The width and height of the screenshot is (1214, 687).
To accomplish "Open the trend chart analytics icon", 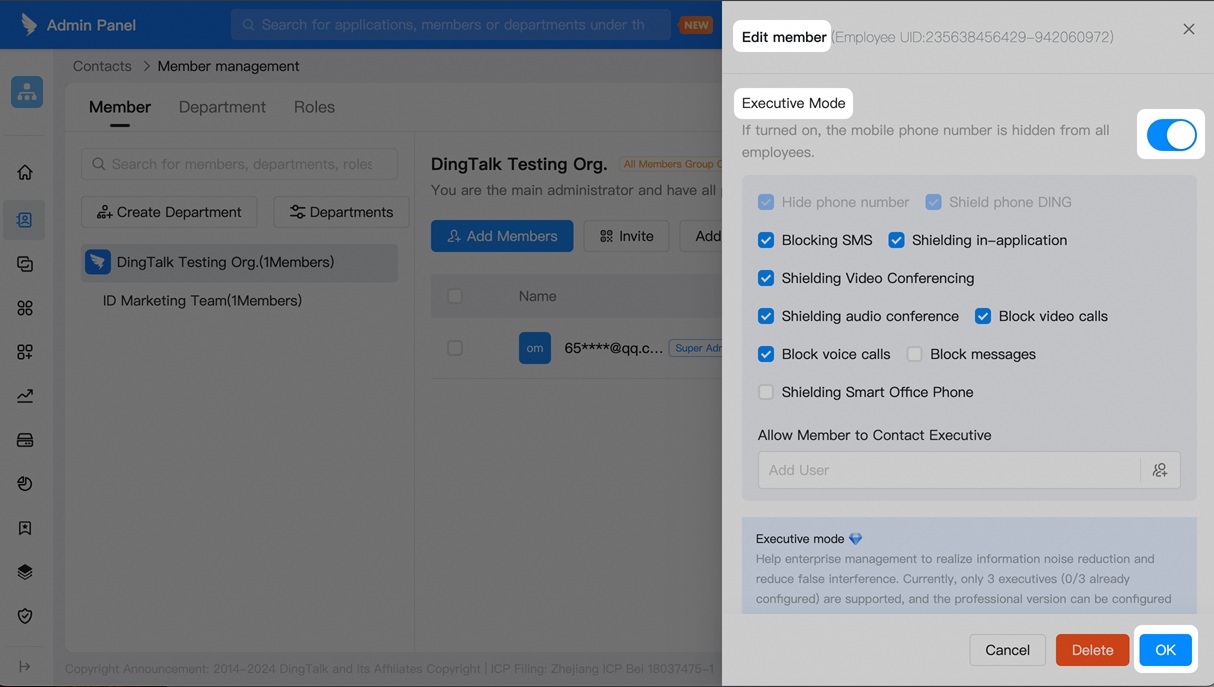I will coord(25,396).
